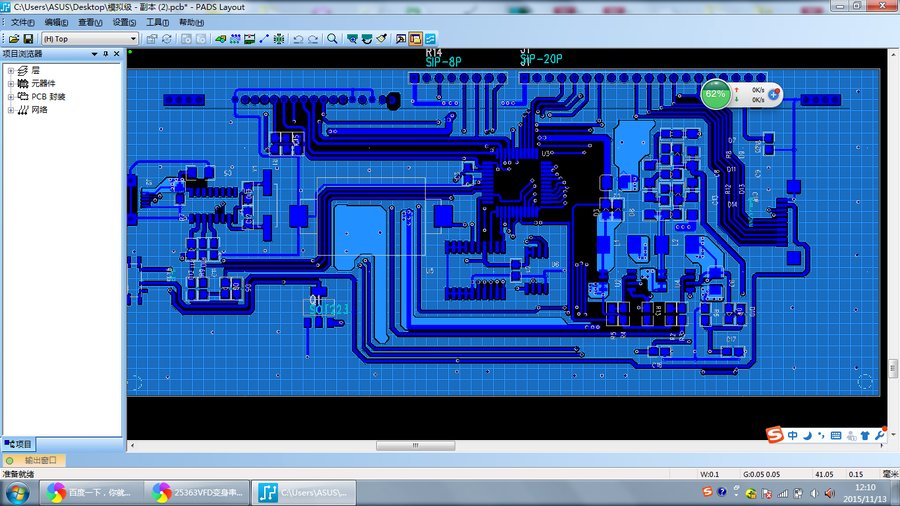Screen dimensions: 900x506
Task: Click the 输出窗口 button
Action: coord(33,460)
